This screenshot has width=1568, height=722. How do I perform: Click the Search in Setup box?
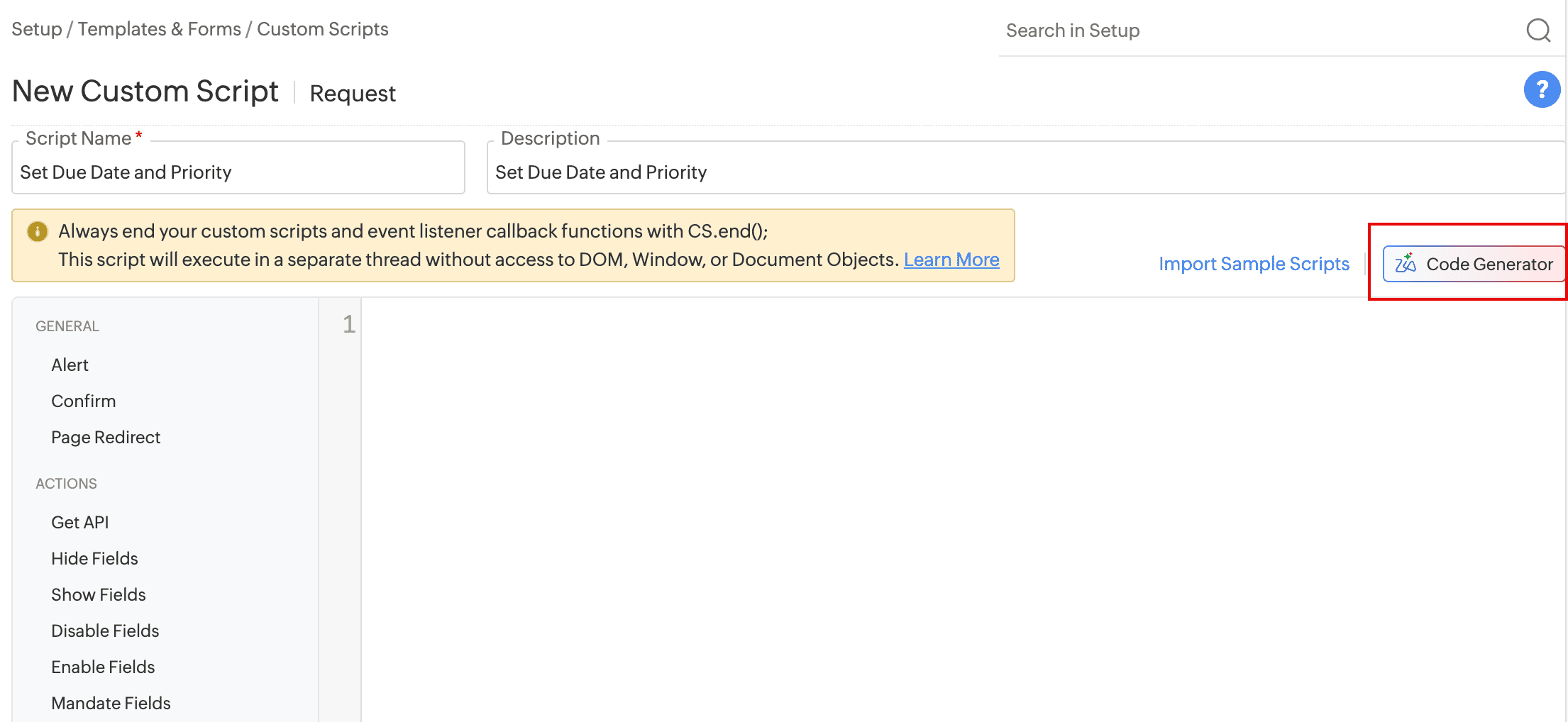pyautogui.click(x=1263, y=30)
